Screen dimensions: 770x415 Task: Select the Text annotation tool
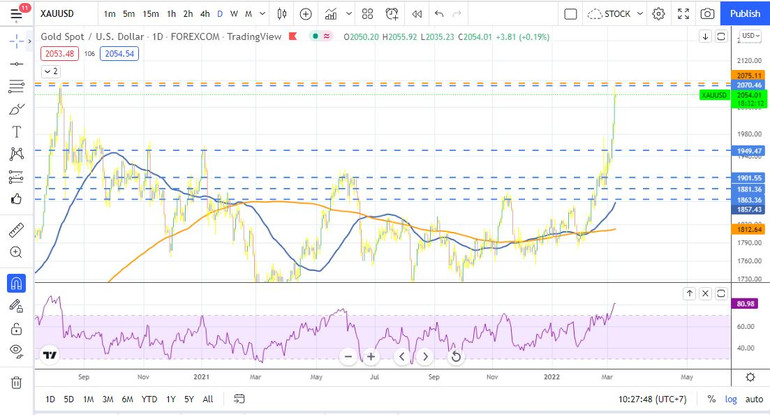[x=16, y=131]
